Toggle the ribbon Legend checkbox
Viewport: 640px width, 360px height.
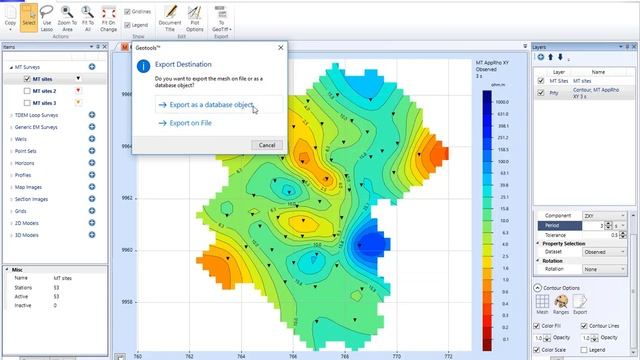pos(127,25)
